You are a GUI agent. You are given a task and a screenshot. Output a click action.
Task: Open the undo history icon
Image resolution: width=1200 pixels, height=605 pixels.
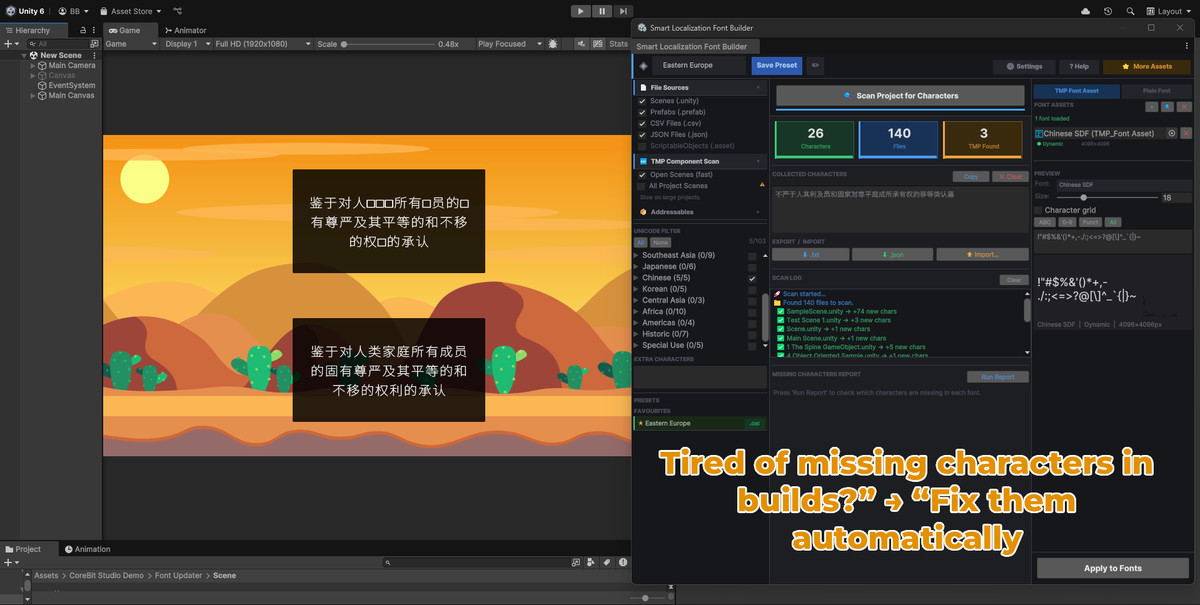(x=1108, y=11)
